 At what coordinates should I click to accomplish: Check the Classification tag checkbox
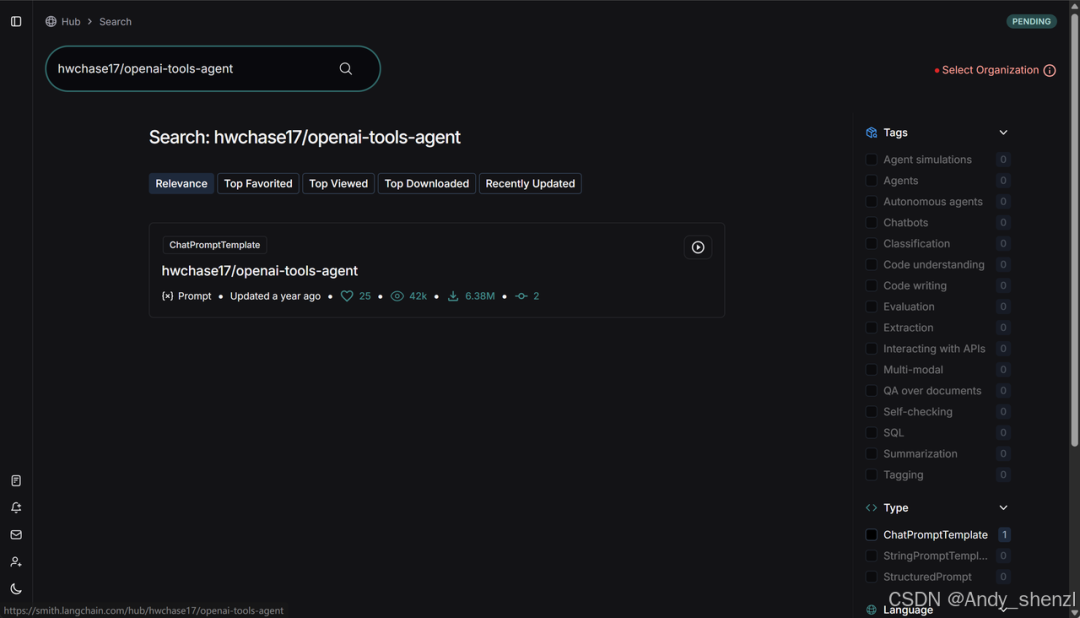coord(871,243)
